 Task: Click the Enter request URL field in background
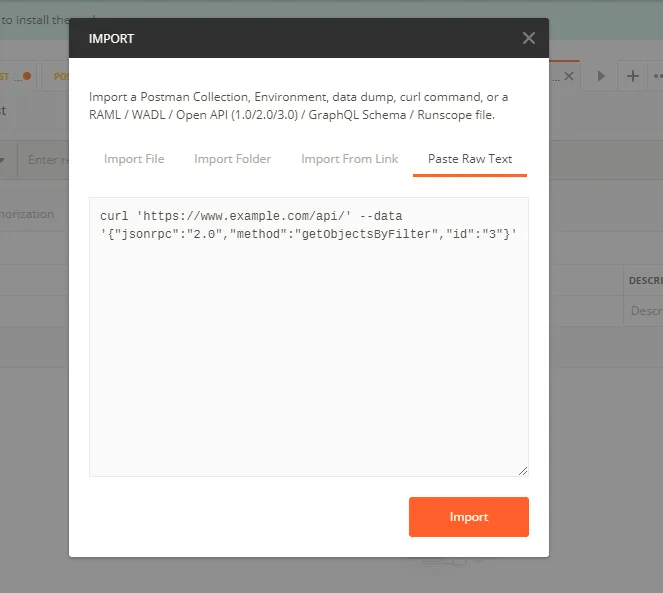coord(44,160)
